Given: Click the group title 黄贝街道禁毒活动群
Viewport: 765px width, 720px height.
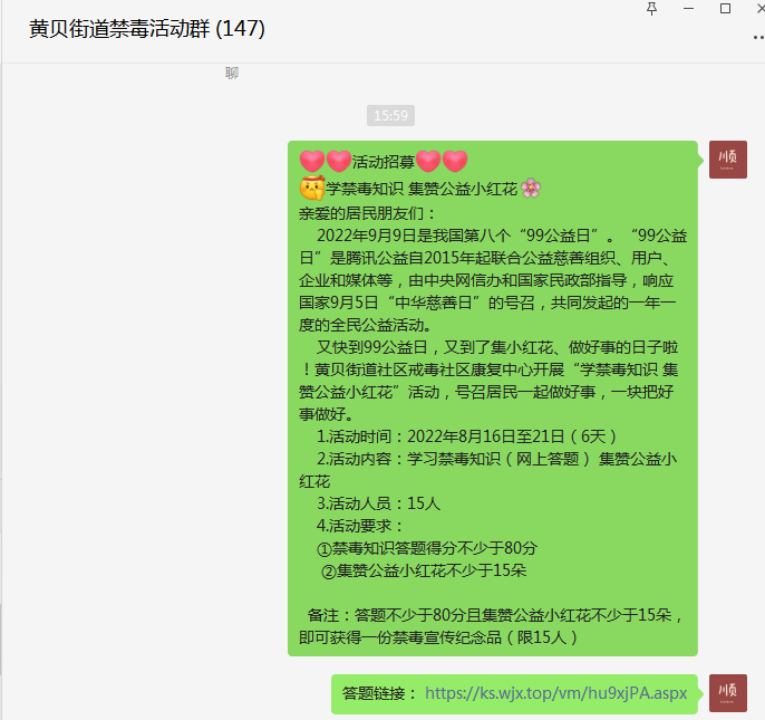Looking at the screenshot, I should click(147, 29).
